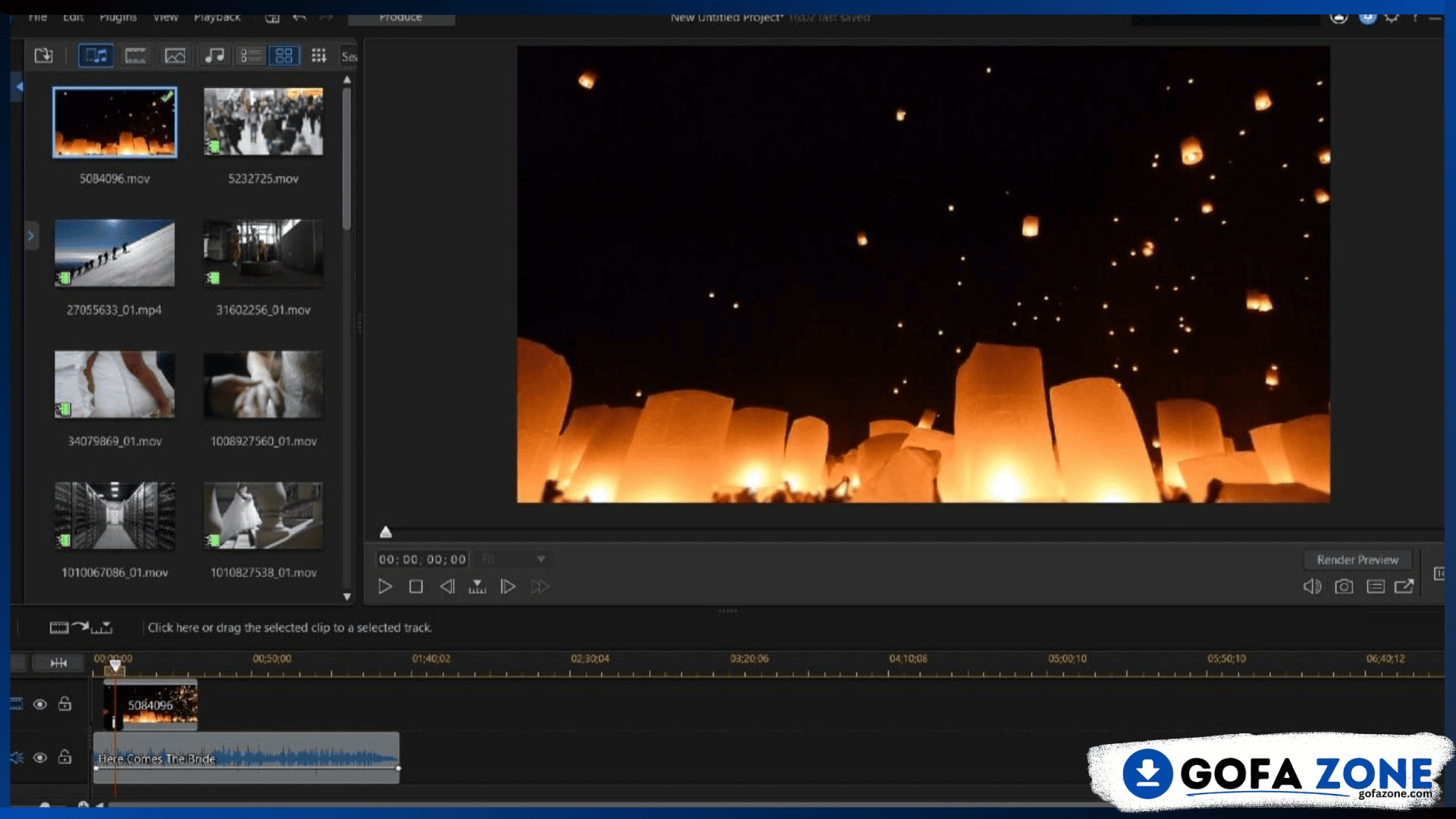This screenshot has width=1456, height=819.
Task: Stop the preview playback
Action: pyautogui.click(x=416, y=586)
